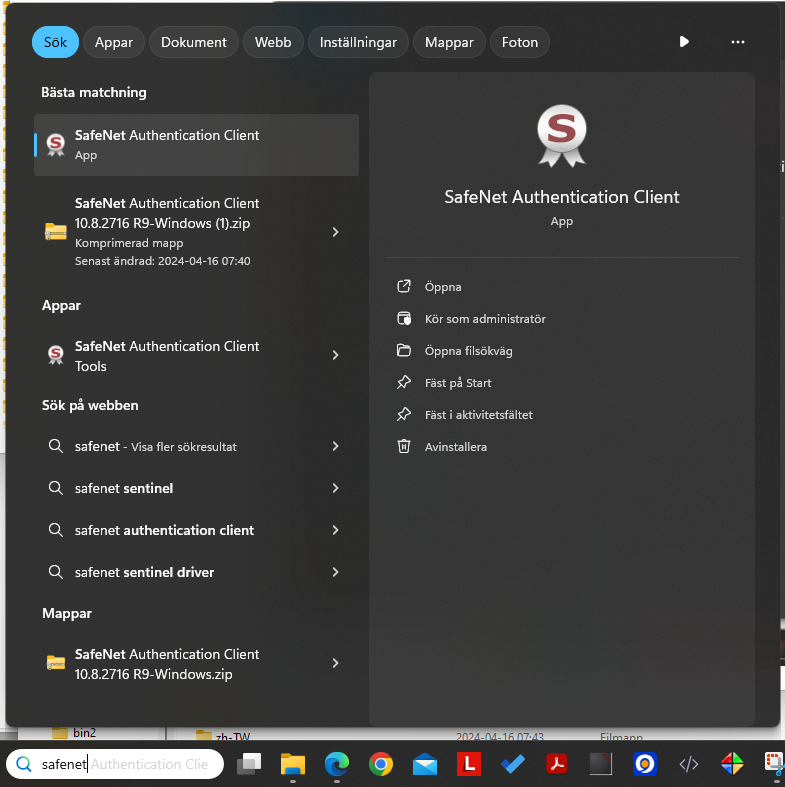The image size is (785, 787).
Task: Select the Sök filter tab
Action: click(x=55, y=42)
